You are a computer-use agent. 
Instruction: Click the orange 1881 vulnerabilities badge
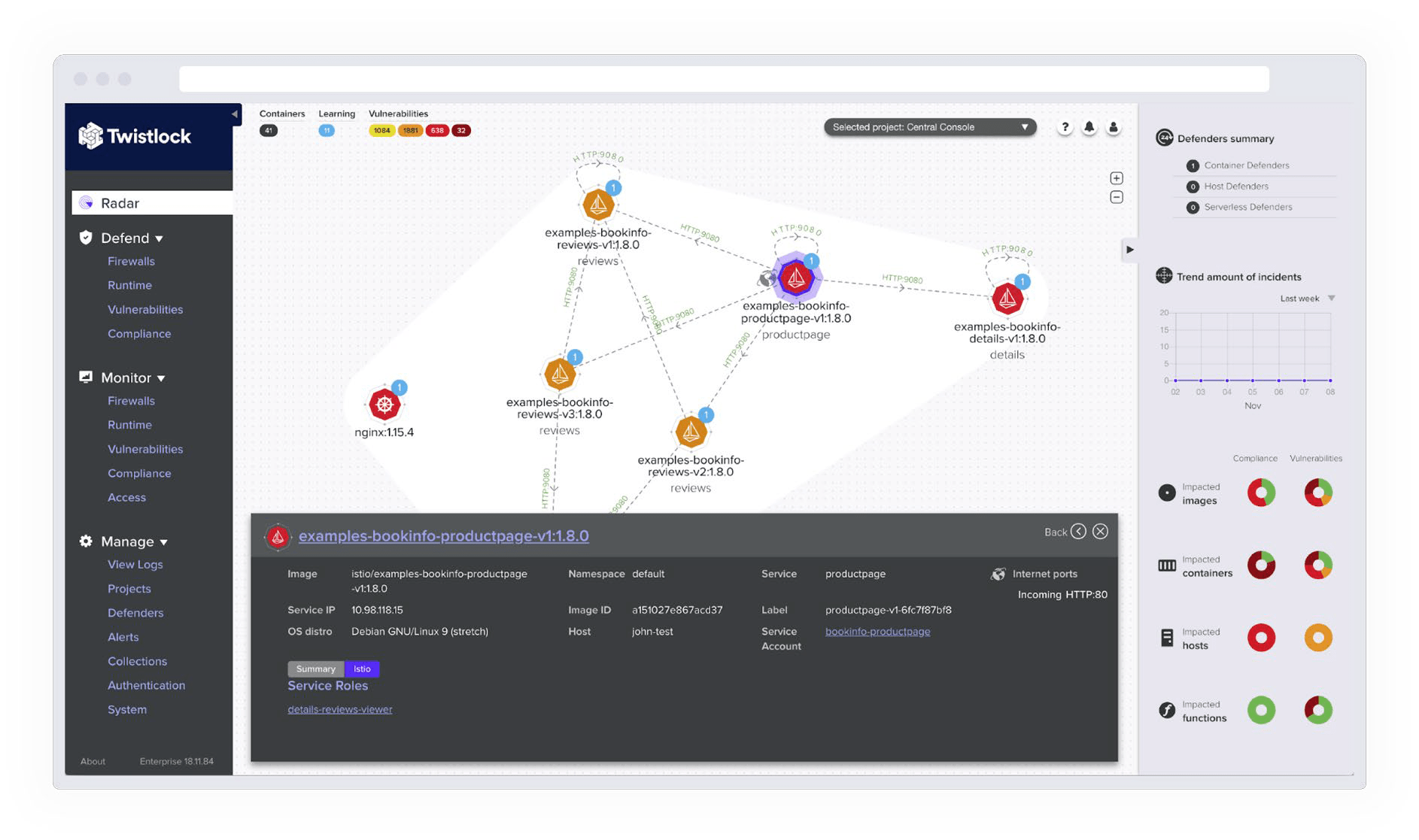tap(410, 130)
